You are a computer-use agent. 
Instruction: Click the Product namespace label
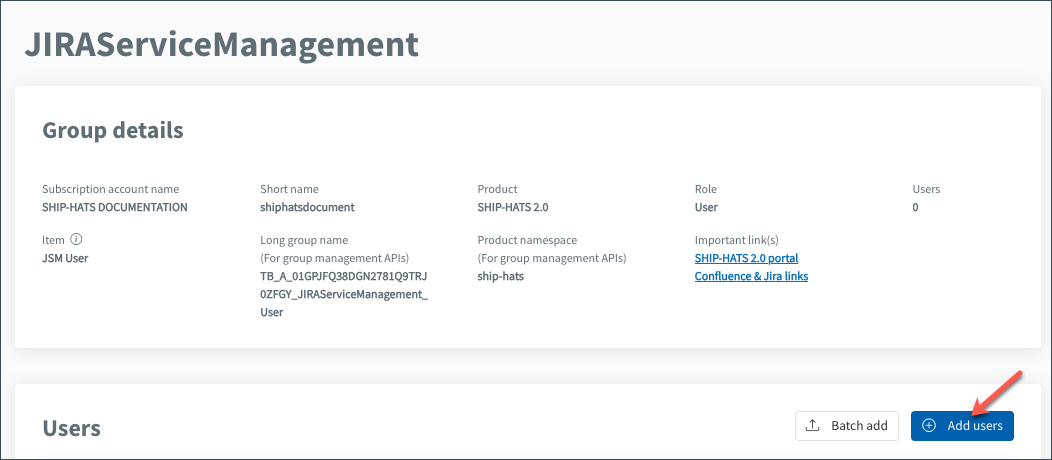tap(527, 239)
